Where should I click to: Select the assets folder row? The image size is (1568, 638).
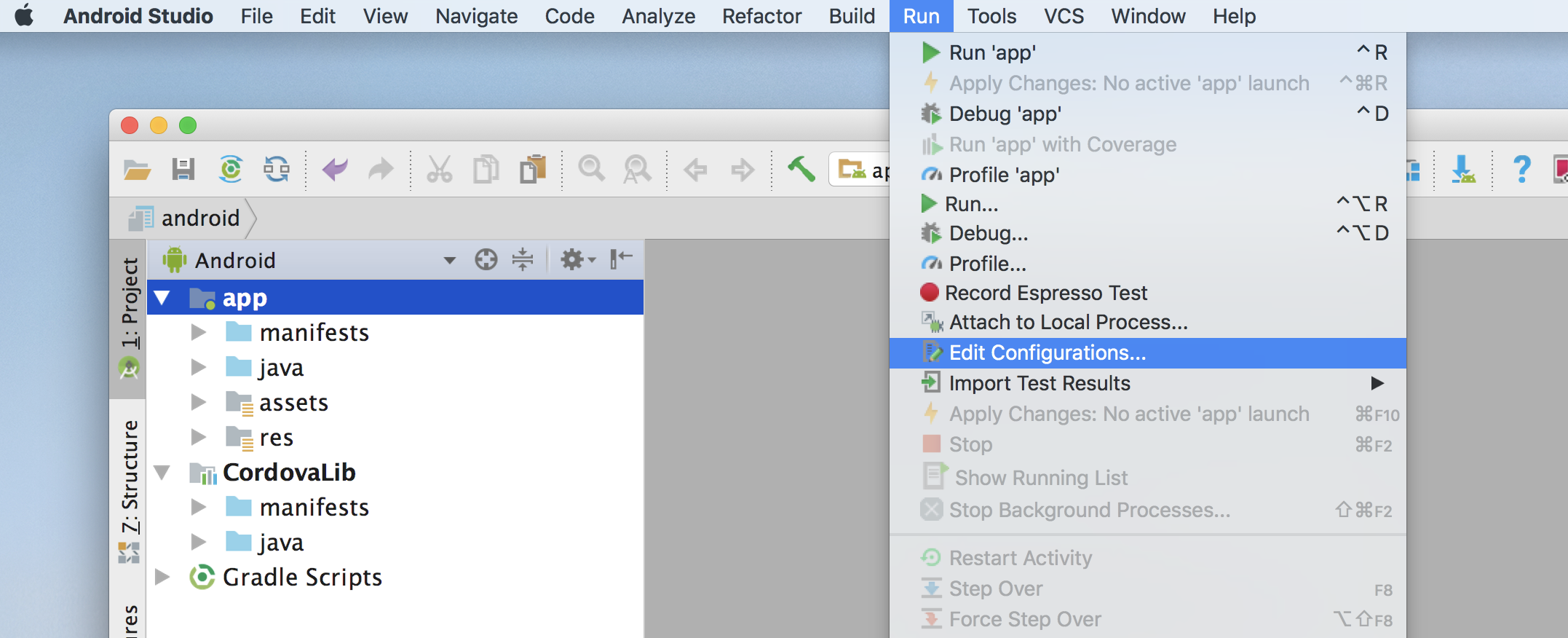395,402
